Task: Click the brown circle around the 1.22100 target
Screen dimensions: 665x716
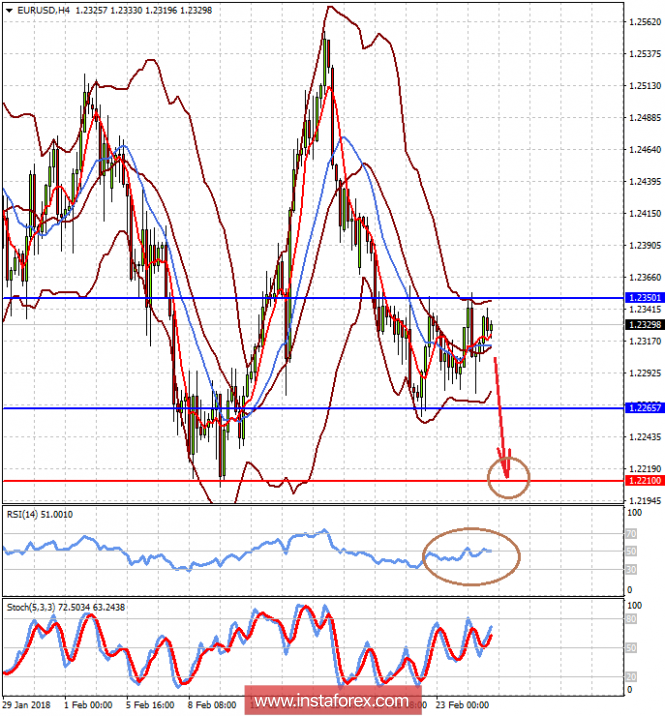Action: (508, 478)
